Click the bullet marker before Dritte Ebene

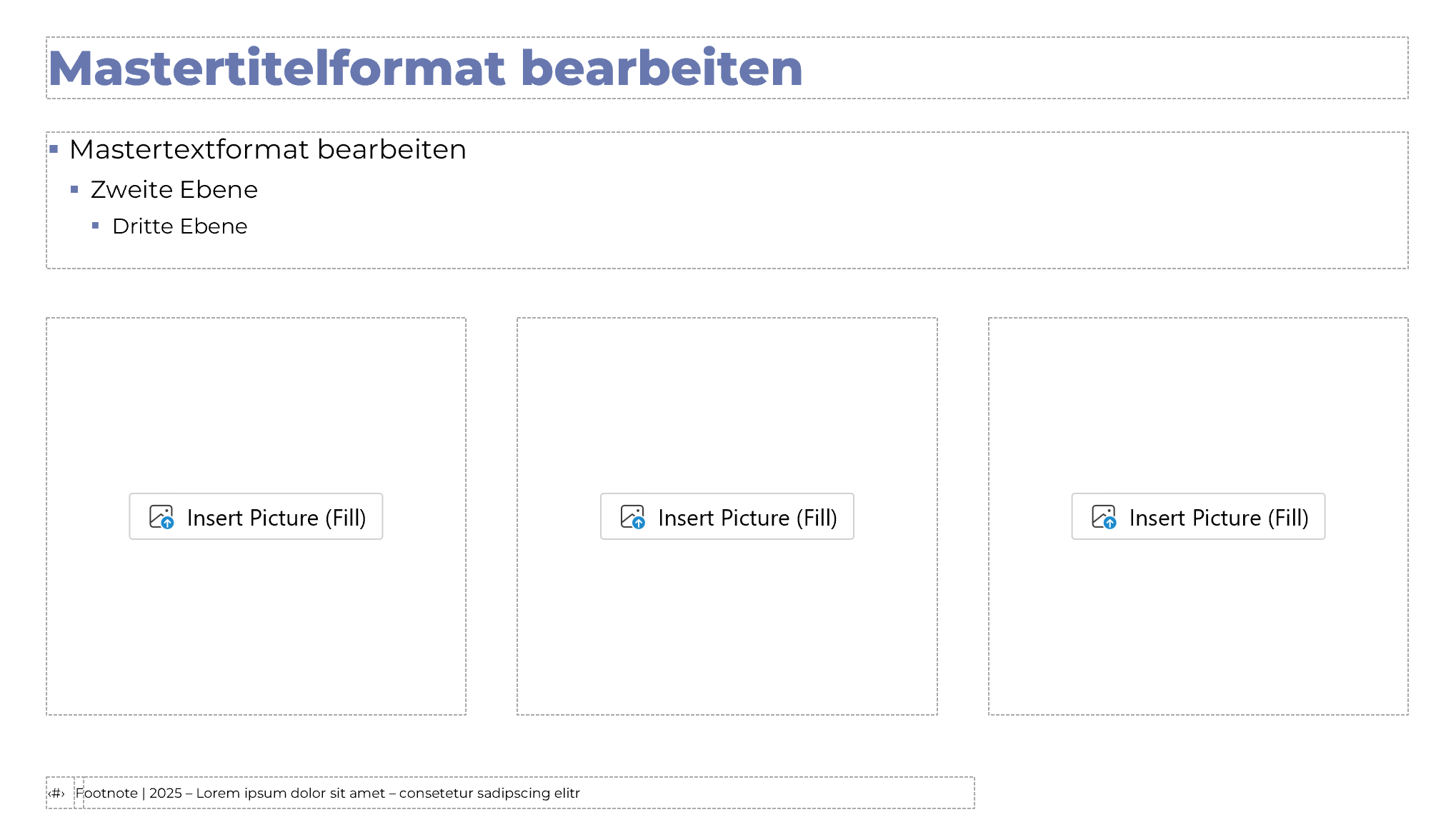pos(96,226)
